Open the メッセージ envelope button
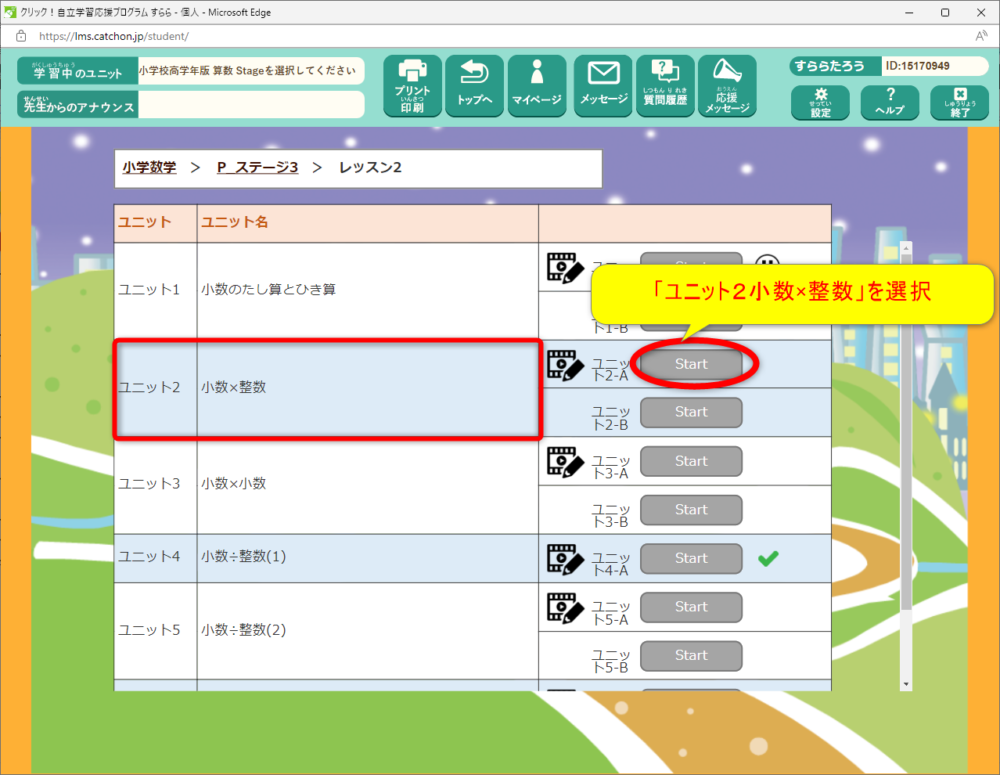 (603, 85)
